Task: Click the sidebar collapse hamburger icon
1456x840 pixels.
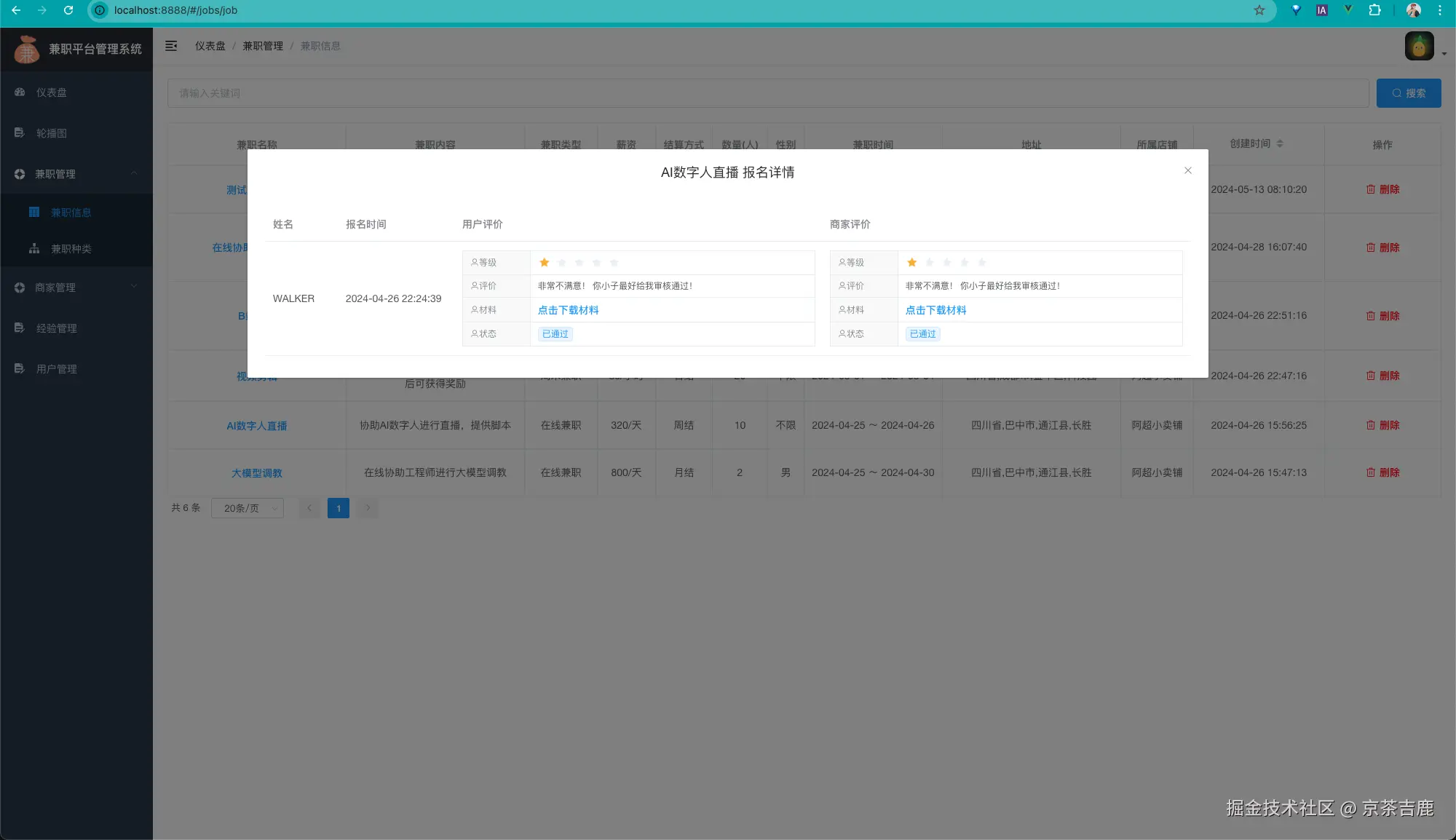Action: 171,46
